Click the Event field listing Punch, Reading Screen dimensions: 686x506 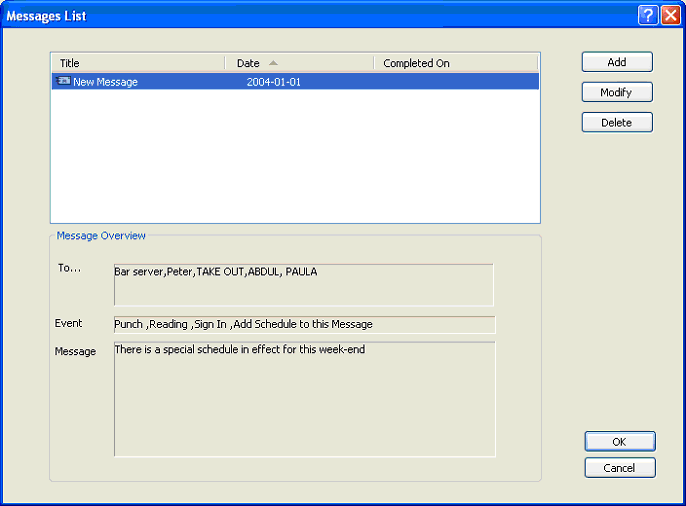coord(303,324)
